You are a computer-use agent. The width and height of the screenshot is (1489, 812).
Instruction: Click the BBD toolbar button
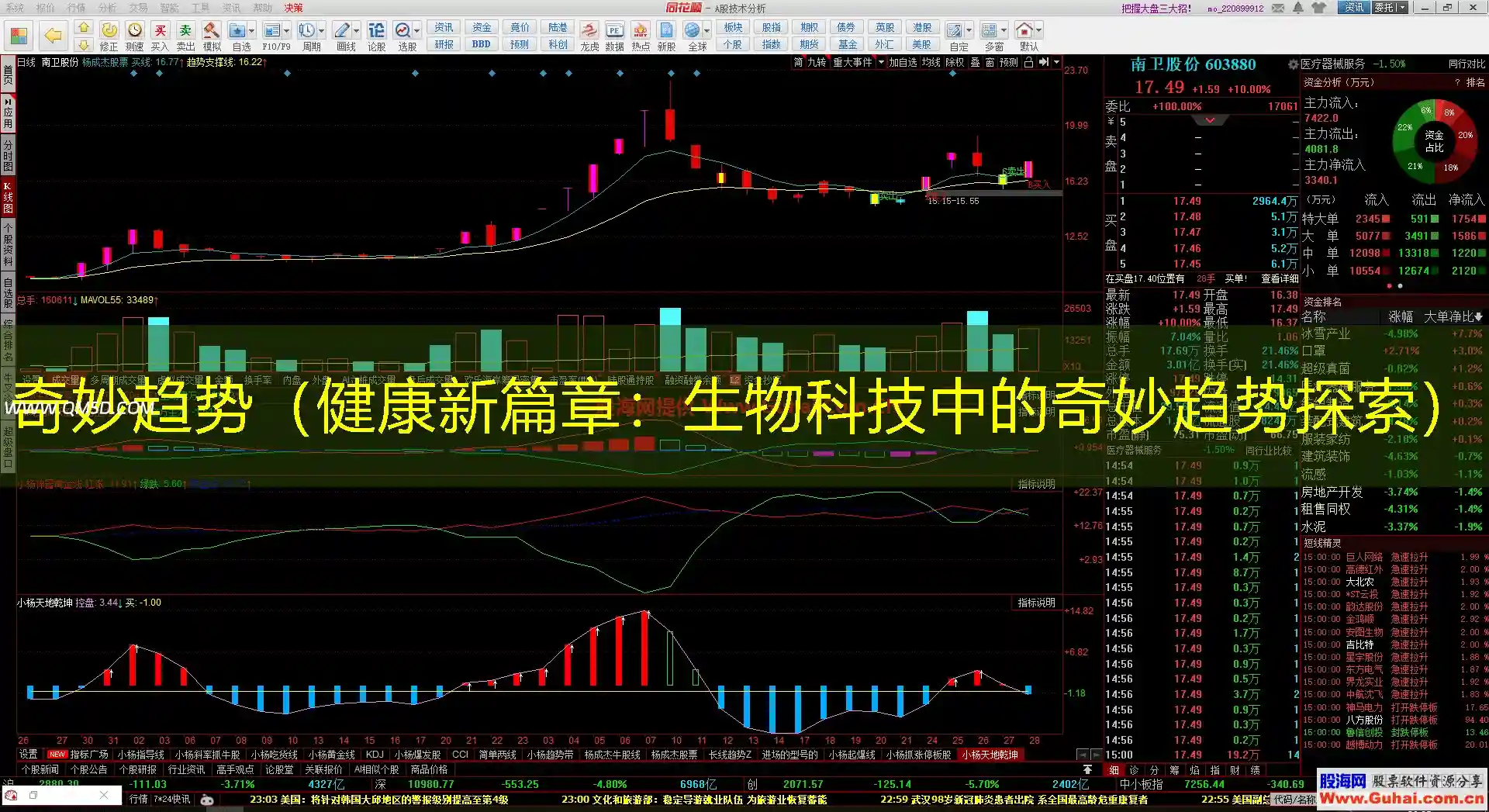(481, 44)
